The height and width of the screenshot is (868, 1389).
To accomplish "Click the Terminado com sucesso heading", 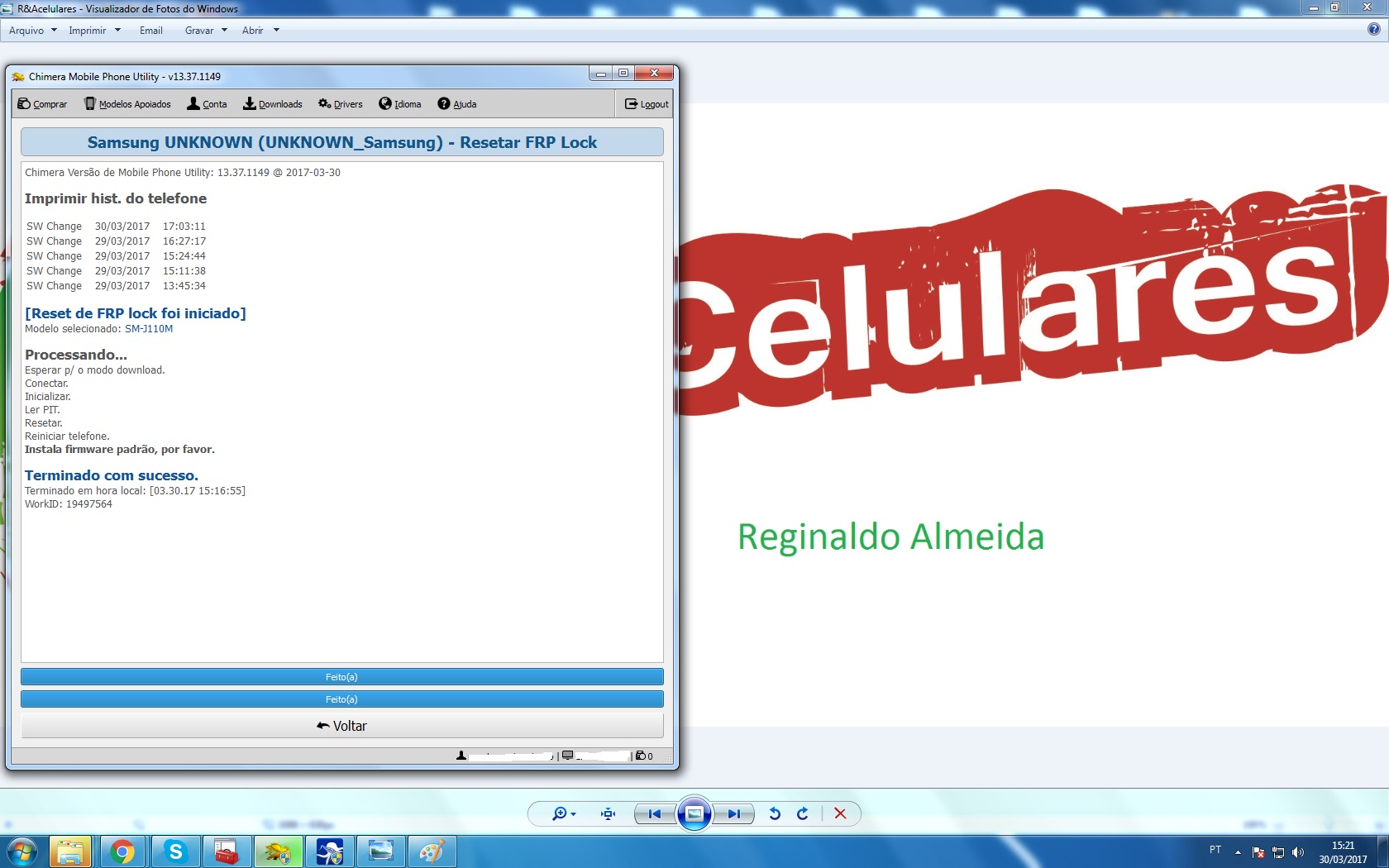I will [x=112, y=475].
